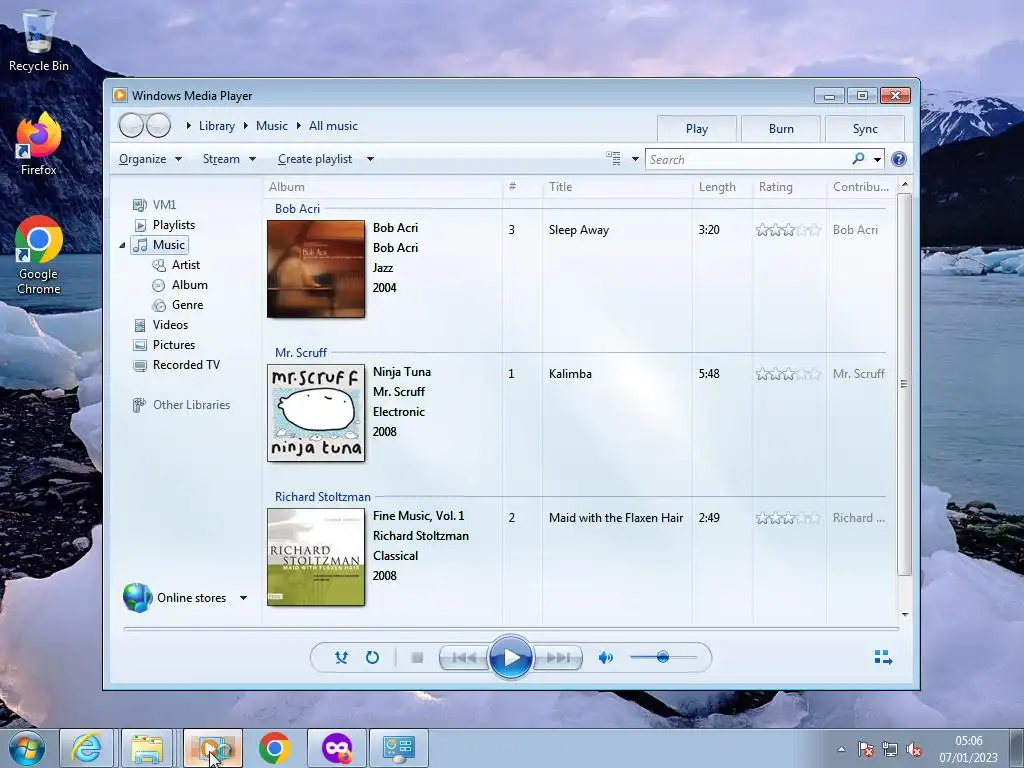The width and height of the screenshot is (1024, 768).
Task: Click the search magnifier icon
Action: coord(858,159)
